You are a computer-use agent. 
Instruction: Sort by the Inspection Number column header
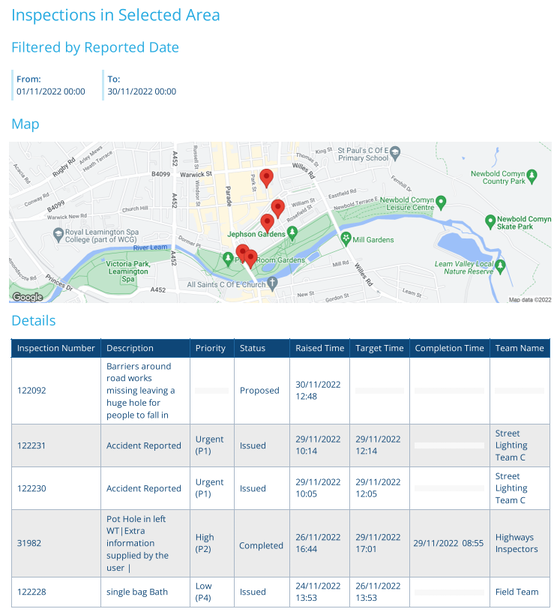[x=56, y=348]
